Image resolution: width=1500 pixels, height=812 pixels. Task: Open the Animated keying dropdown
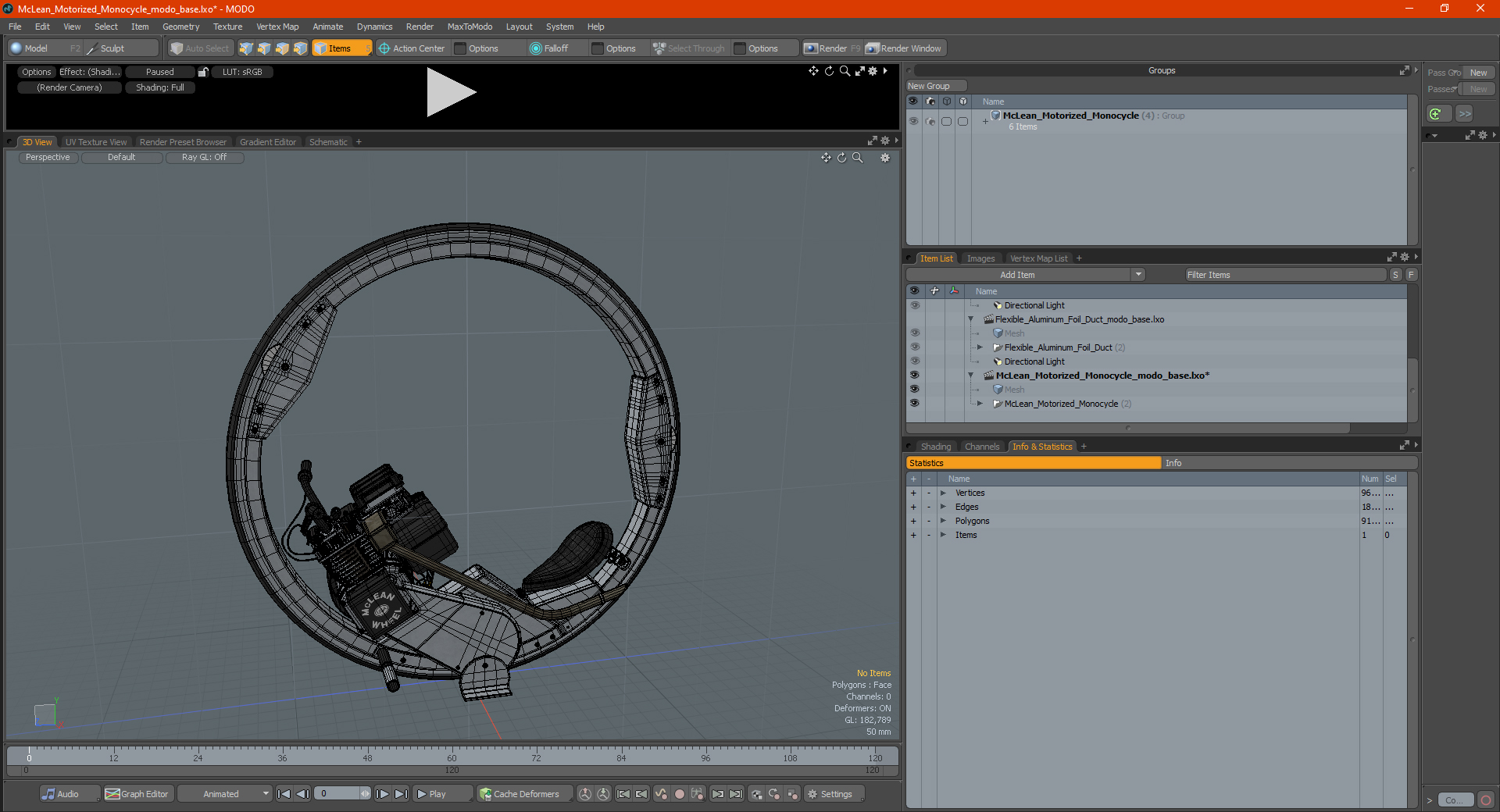[x=225, y=794]
